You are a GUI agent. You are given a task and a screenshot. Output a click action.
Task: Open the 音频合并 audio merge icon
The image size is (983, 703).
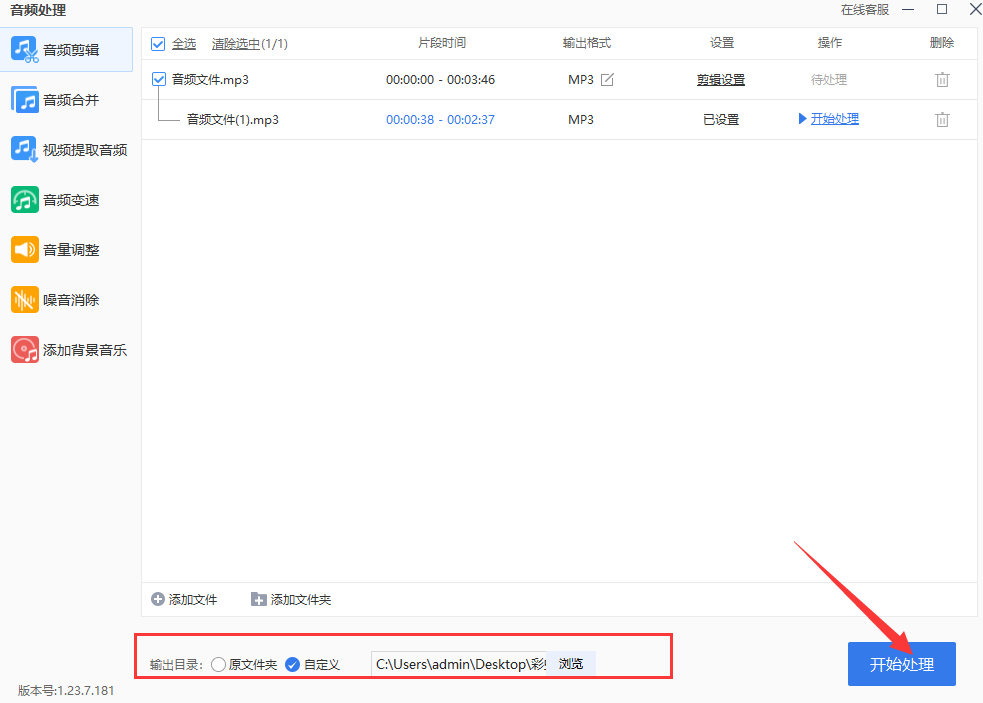[24, 100]
